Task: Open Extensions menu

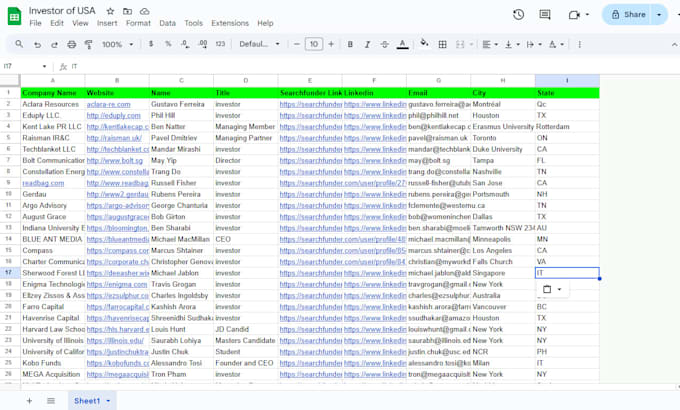Action: point(230,23)
